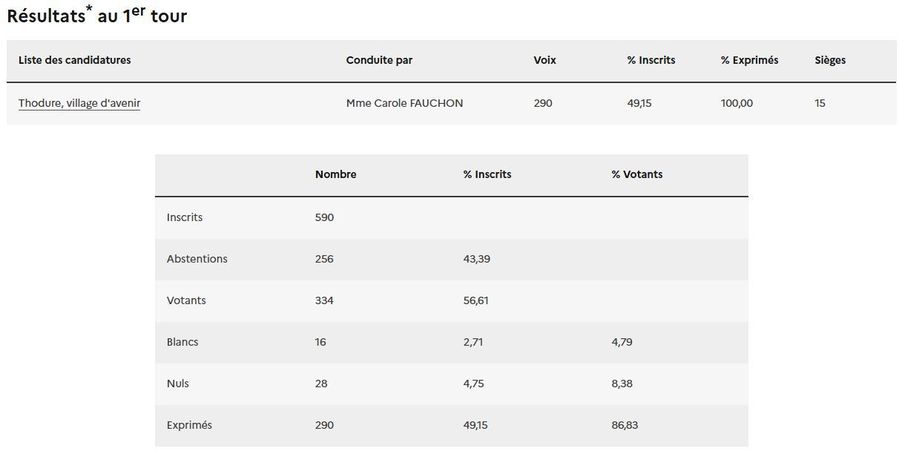Click the "Voix" column header

pos(545,60)
